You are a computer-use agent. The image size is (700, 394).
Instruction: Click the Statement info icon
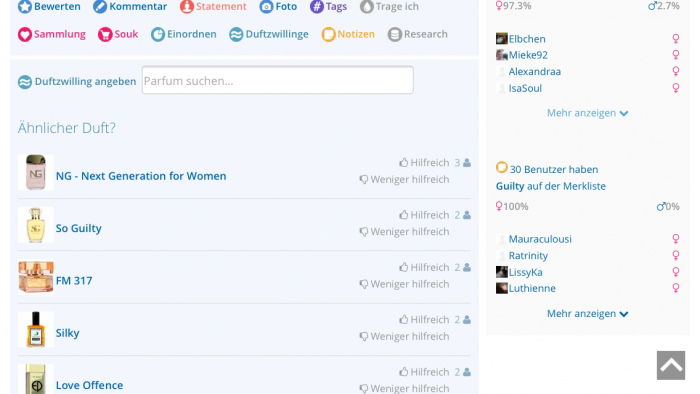click(x=187, y=7)
